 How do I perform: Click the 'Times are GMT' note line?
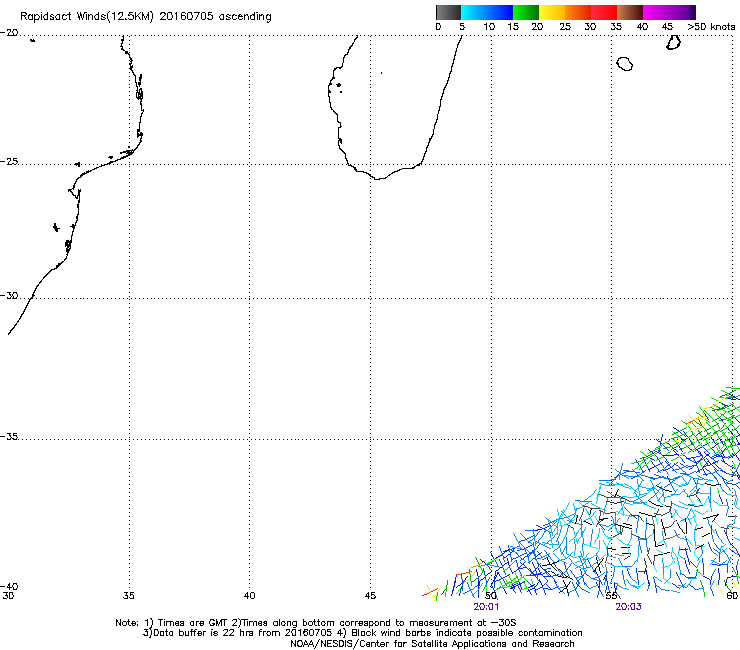click(x=316, y=623)
